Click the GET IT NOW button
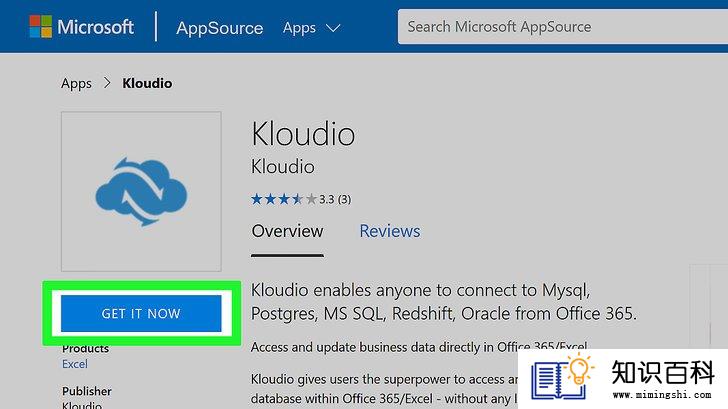The image size is (728, 409). [141, 313]
